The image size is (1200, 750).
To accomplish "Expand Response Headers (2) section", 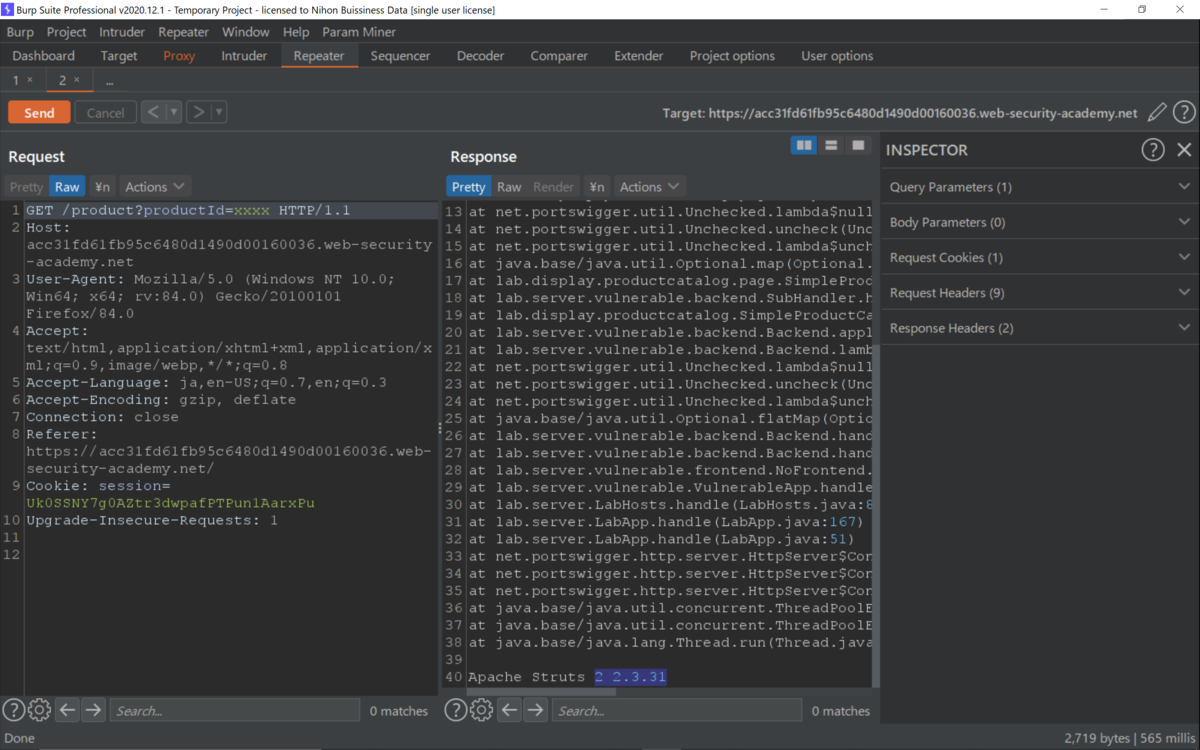I will tap(1040, 328).
